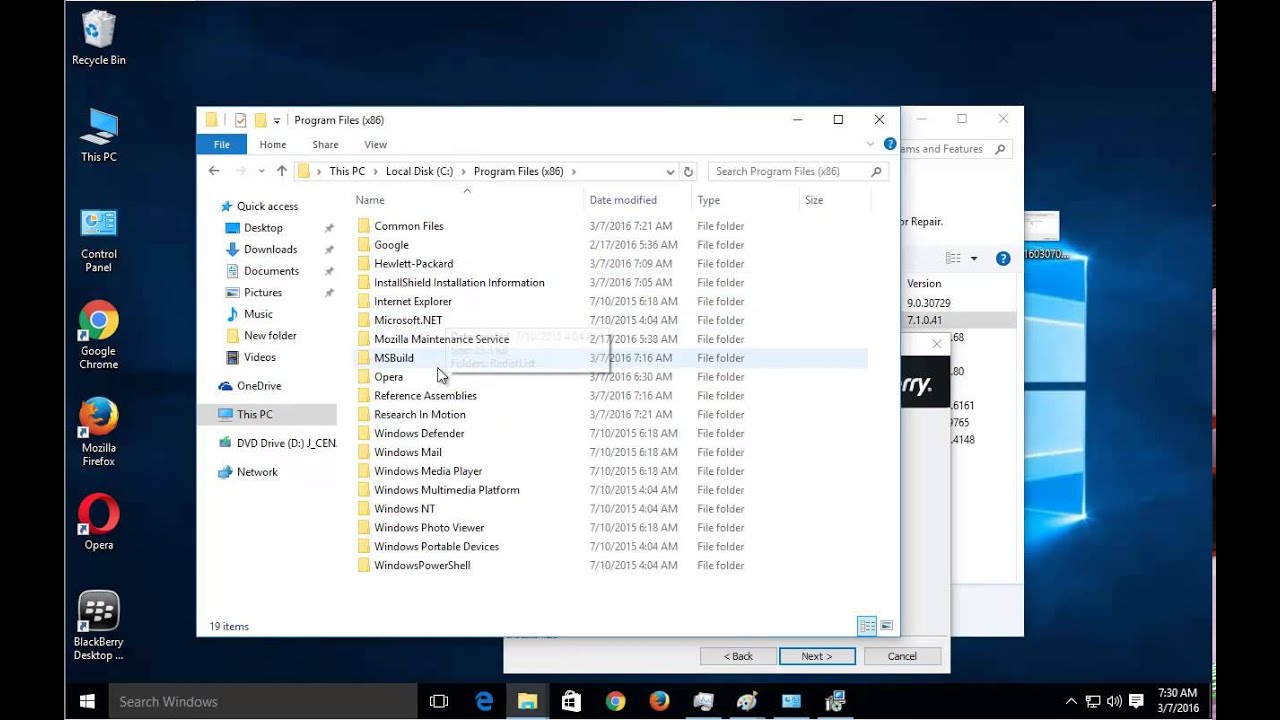This screenshot has width=1280, height=720.
Task: Select Downloads in navigation pane
Action: [x=270, y=250]
